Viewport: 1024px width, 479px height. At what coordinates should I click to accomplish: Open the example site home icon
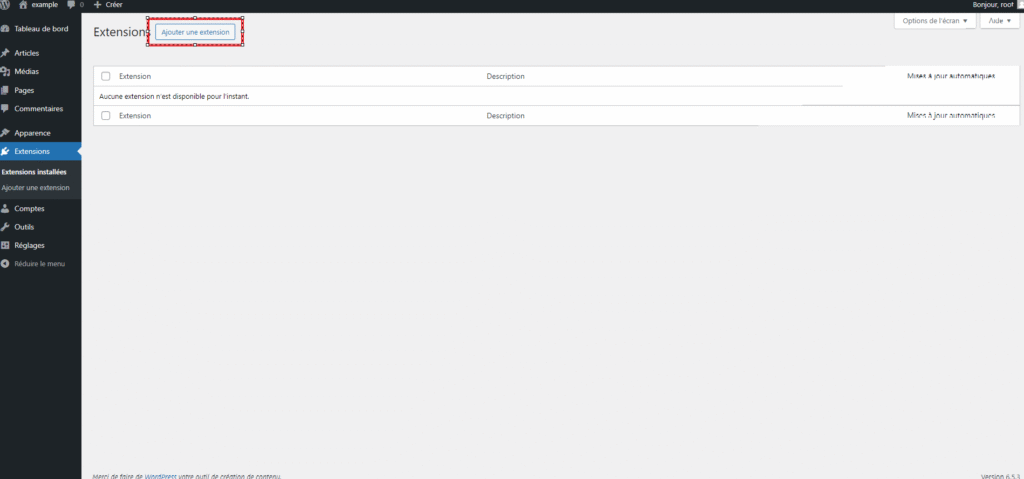23,5
